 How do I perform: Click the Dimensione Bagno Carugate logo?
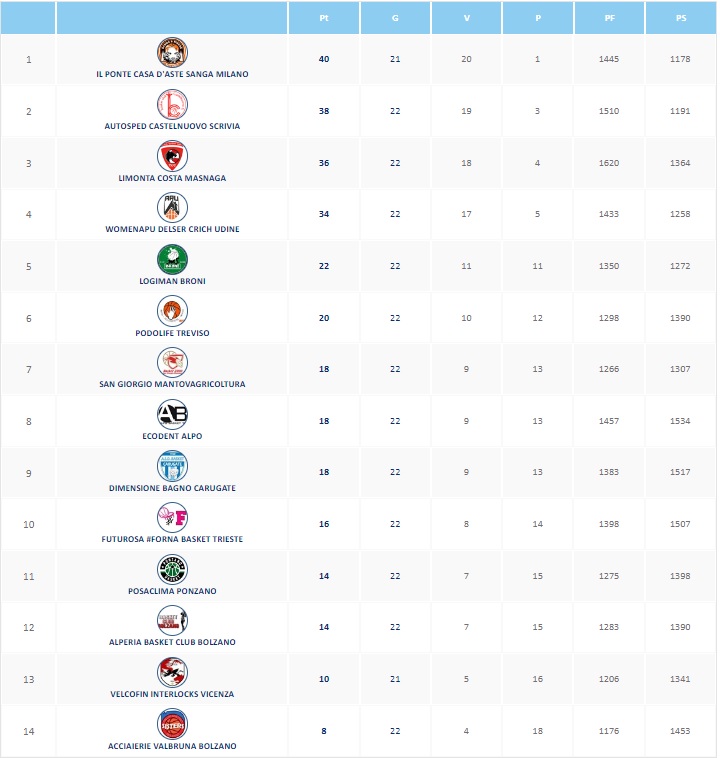coord(172,466)
